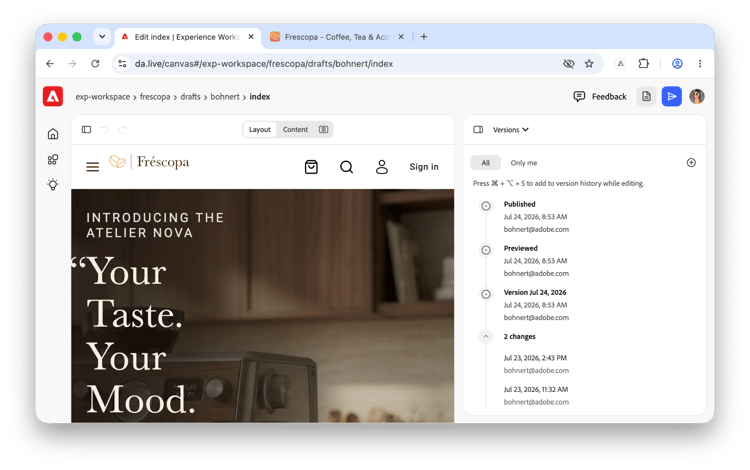Open a new browser tab
750x470 pixels.
point(424,37)
